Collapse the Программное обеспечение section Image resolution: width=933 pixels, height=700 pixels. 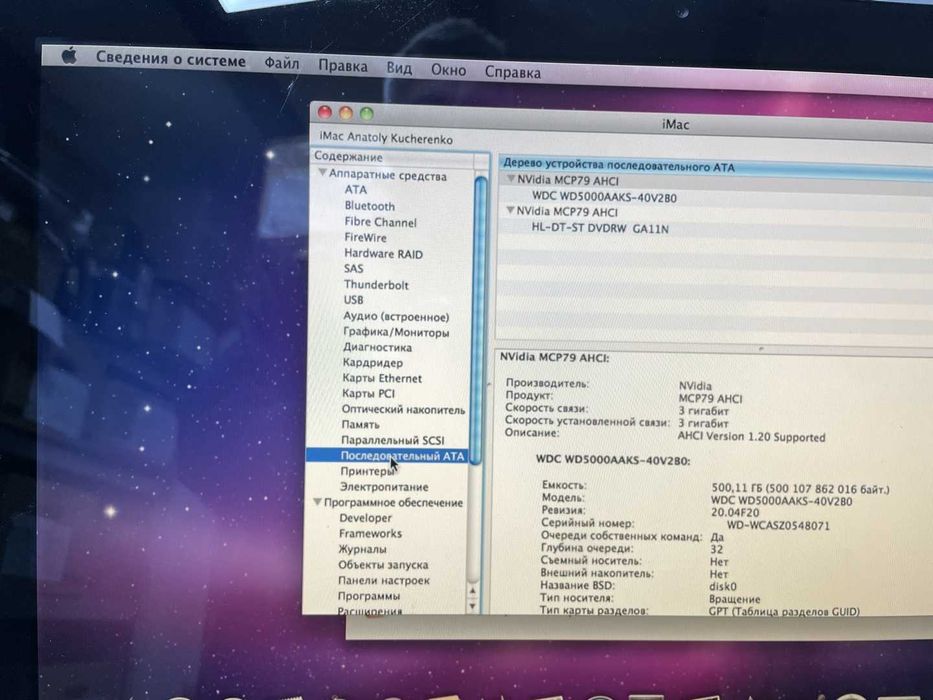click(x=318, y=502)
